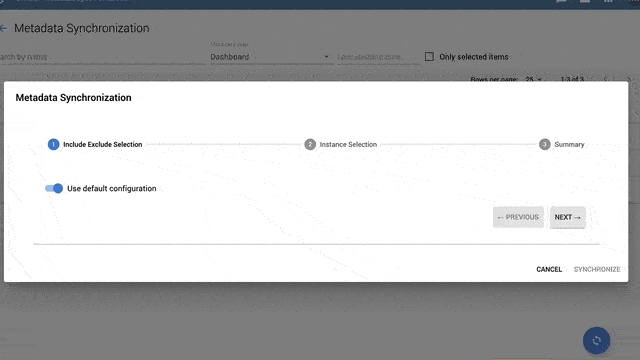This screenshot has height=360, width=640.
Task: Click CANCEL in the dialog
Action: click(x=549, y=269)
